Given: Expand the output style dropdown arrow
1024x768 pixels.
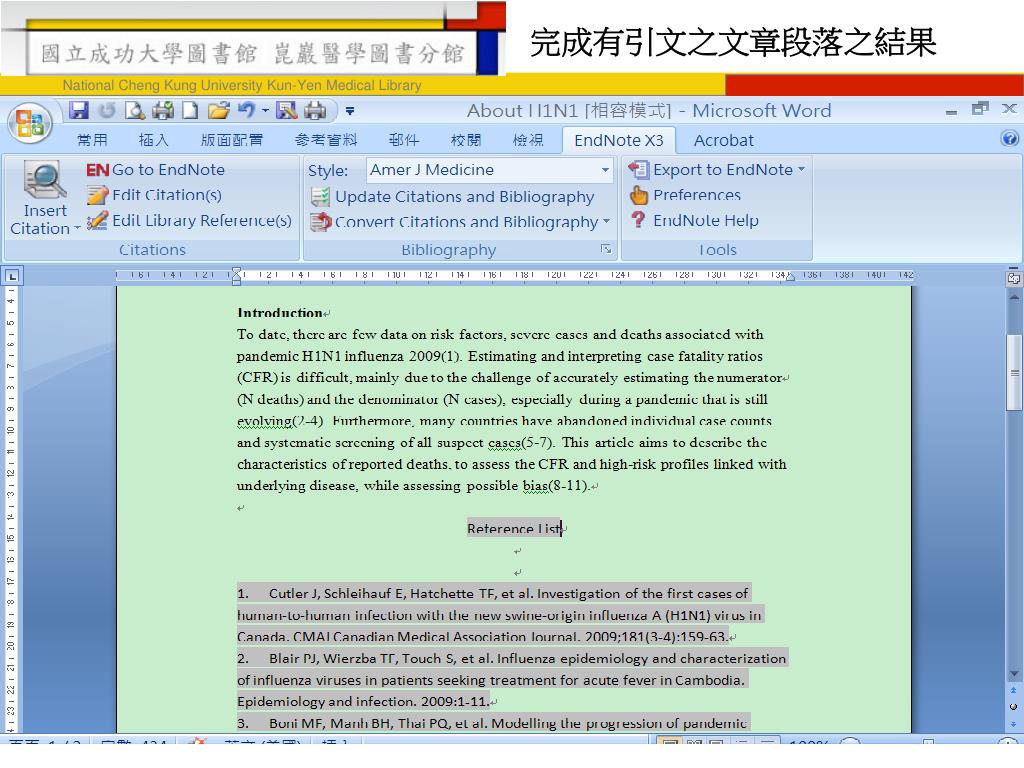Looking at the screenshot, I should [605, 170].
